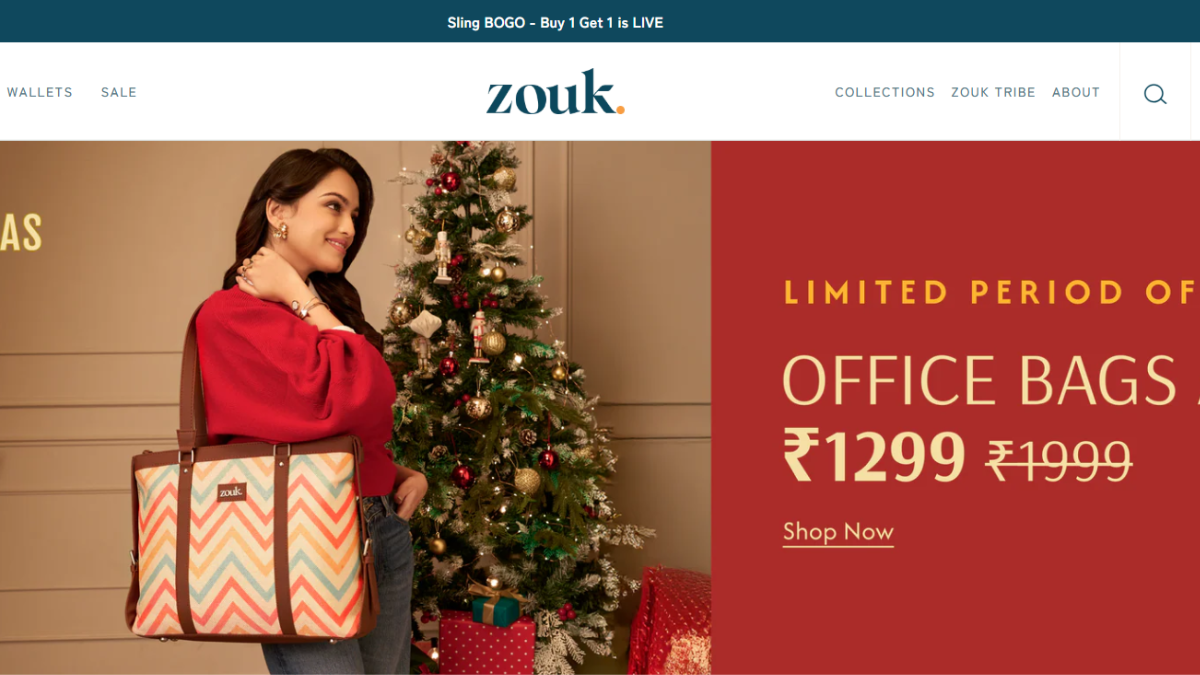Click the OFFICE BAGS banner heading
This screenshot has width=1200, height=675.
click(990, 380)
